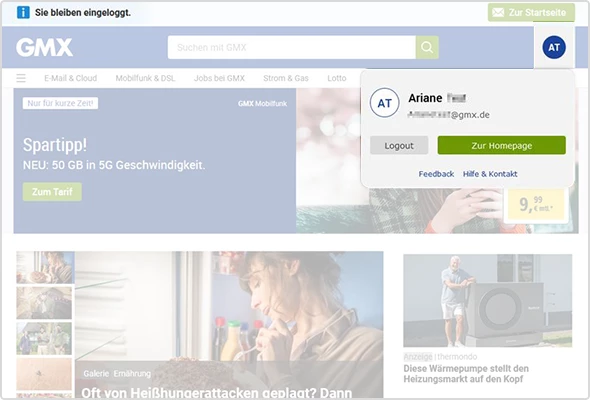590x400 pixels.
Task: Click the Nur für kurze Zeit! badge
Action: (x=60, y=103)
